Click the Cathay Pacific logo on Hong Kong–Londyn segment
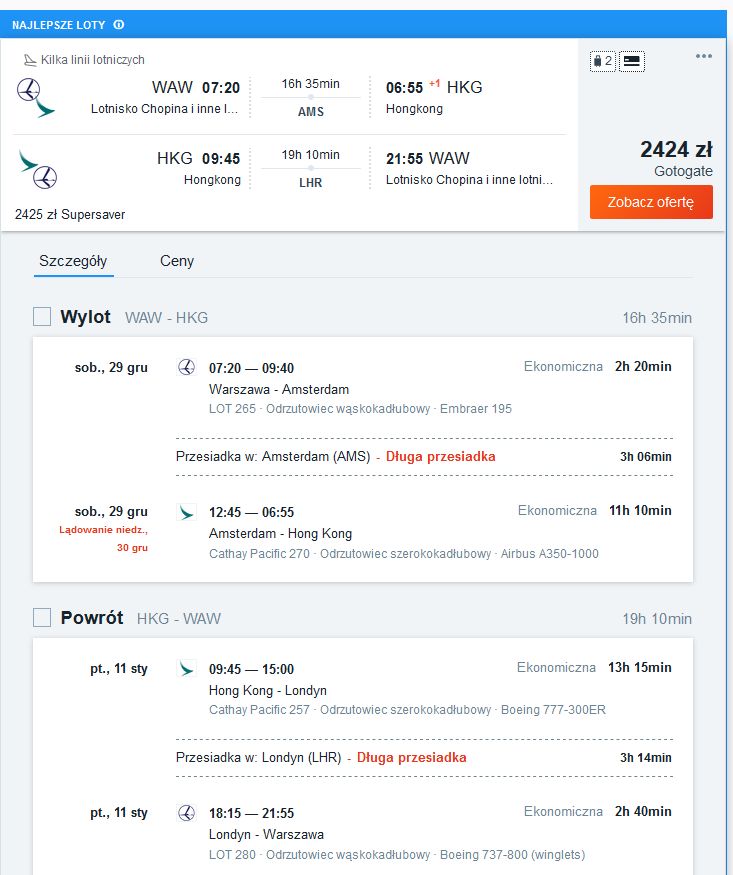Viewport: 733px width, 875px height. [x=186, y=668]
